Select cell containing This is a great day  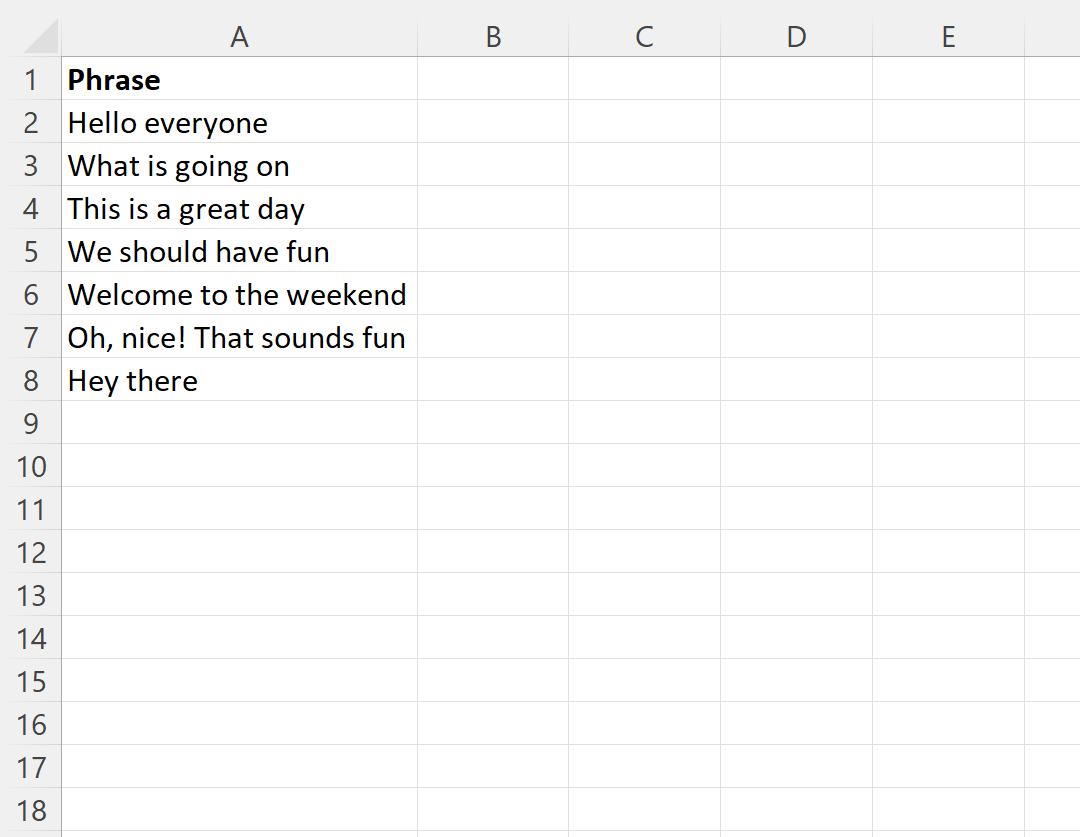239,208
